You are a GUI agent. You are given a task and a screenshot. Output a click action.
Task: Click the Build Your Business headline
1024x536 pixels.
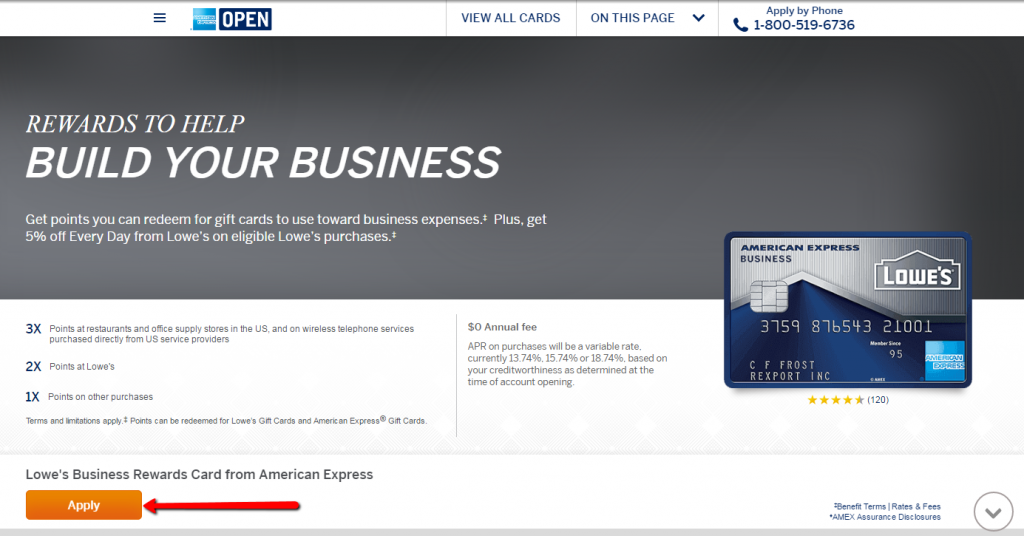click(x=263, y=162)
